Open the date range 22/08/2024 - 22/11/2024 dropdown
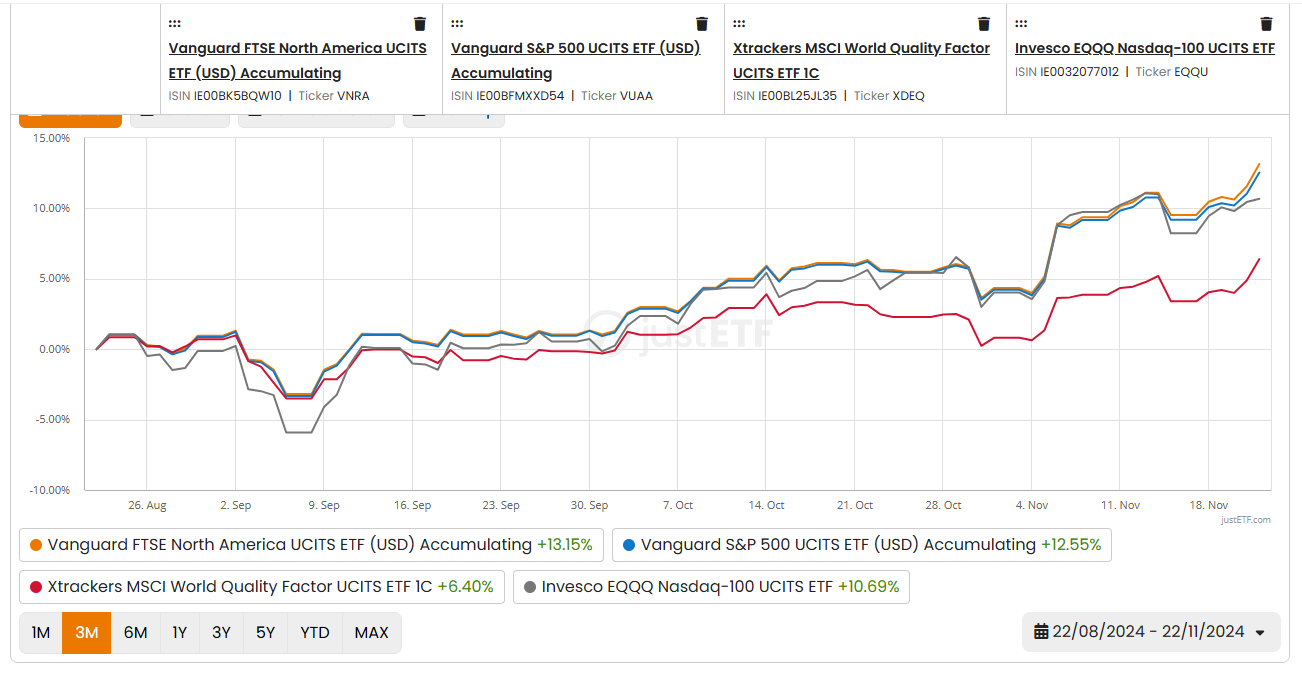Screen dimensions: 1302x677 click(x=1151, y=631)
